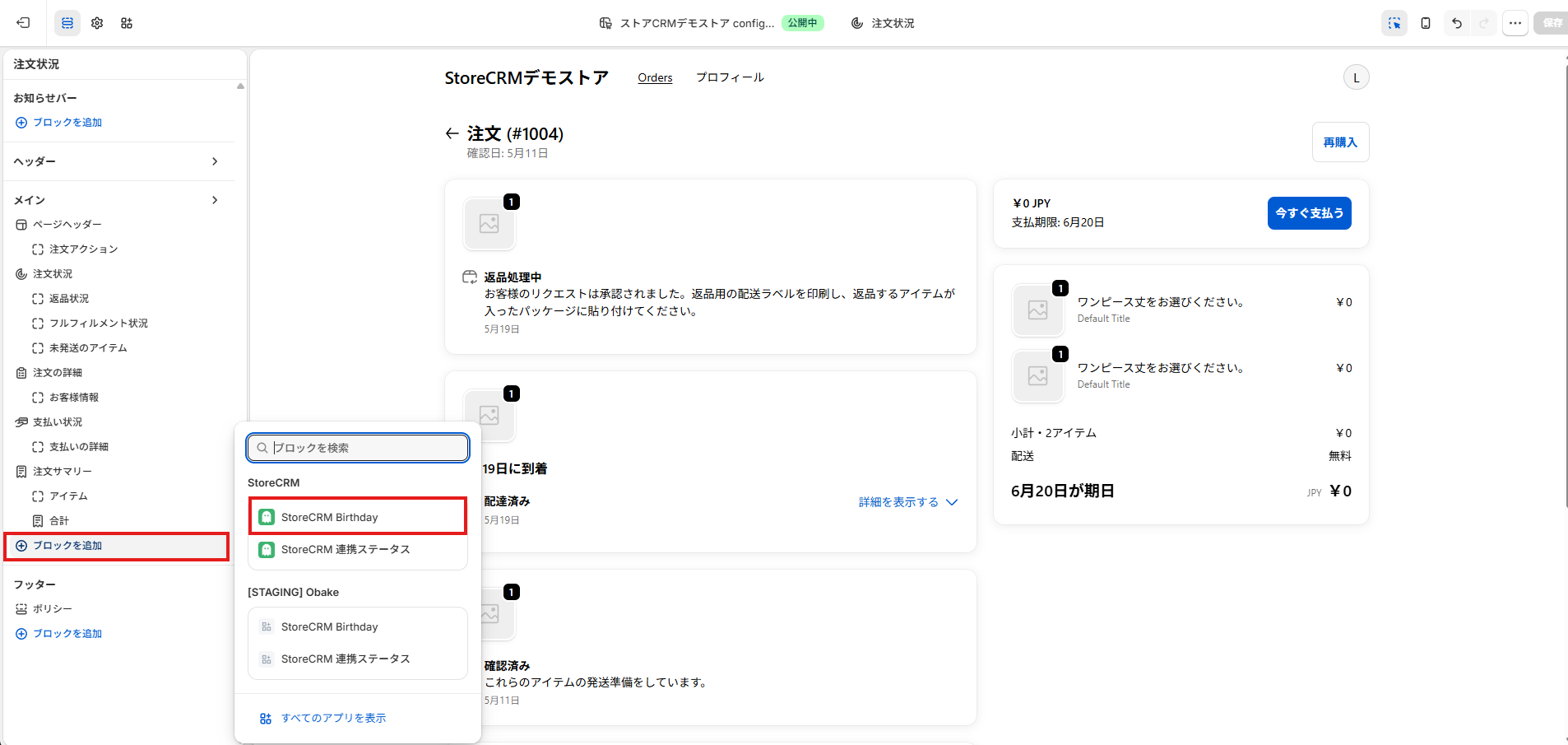Select StoreCRM Birthday block under StoreCRM

pyautogui.click(x=358, y=517)
